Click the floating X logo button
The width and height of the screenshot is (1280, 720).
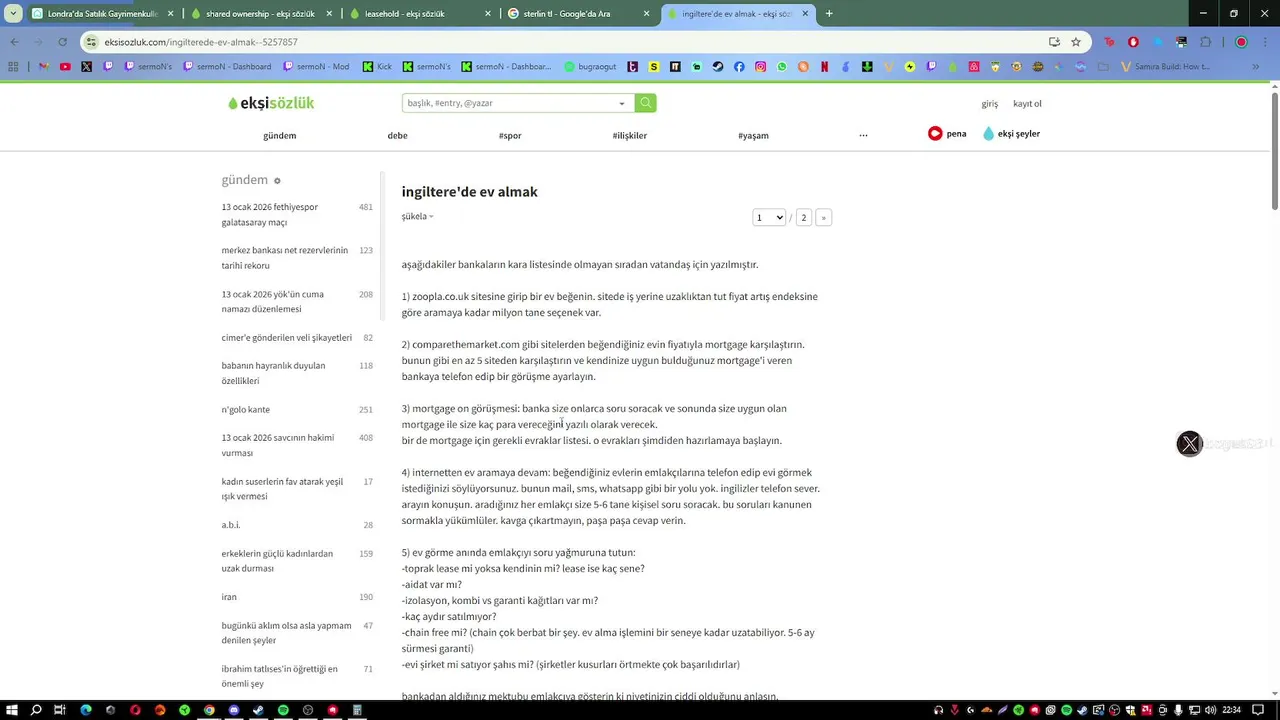click(x=1189, y=444)
